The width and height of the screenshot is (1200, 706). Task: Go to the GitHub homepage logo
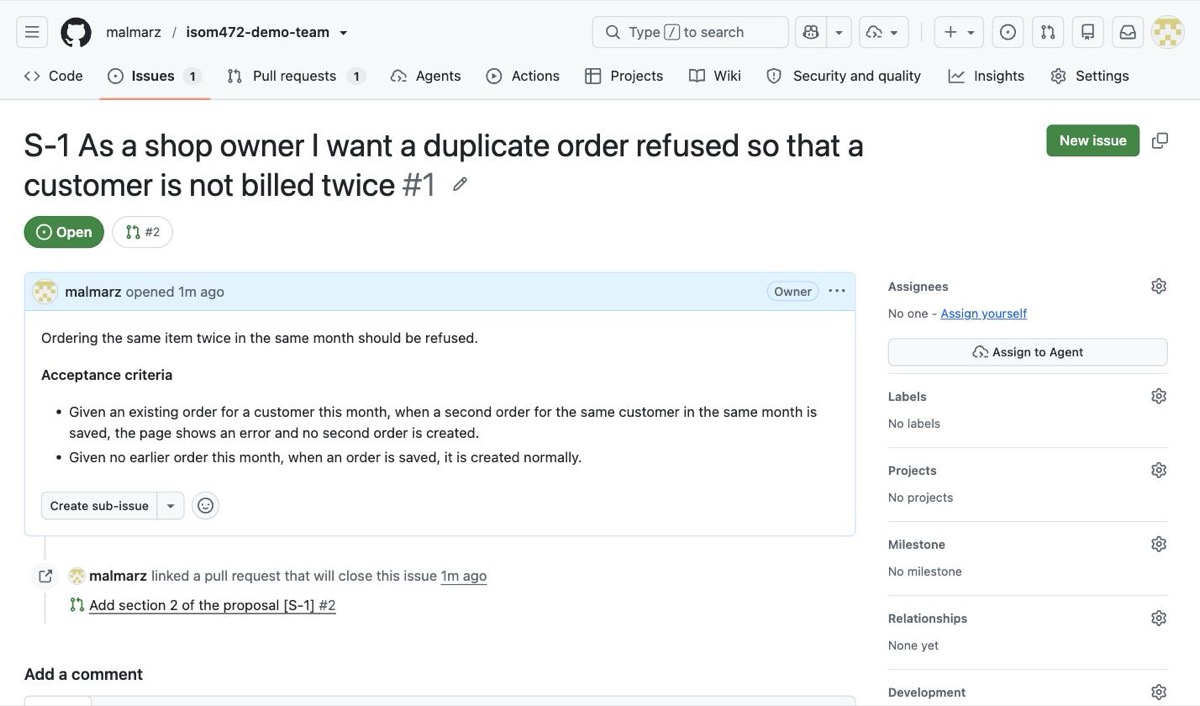[76, 32]
